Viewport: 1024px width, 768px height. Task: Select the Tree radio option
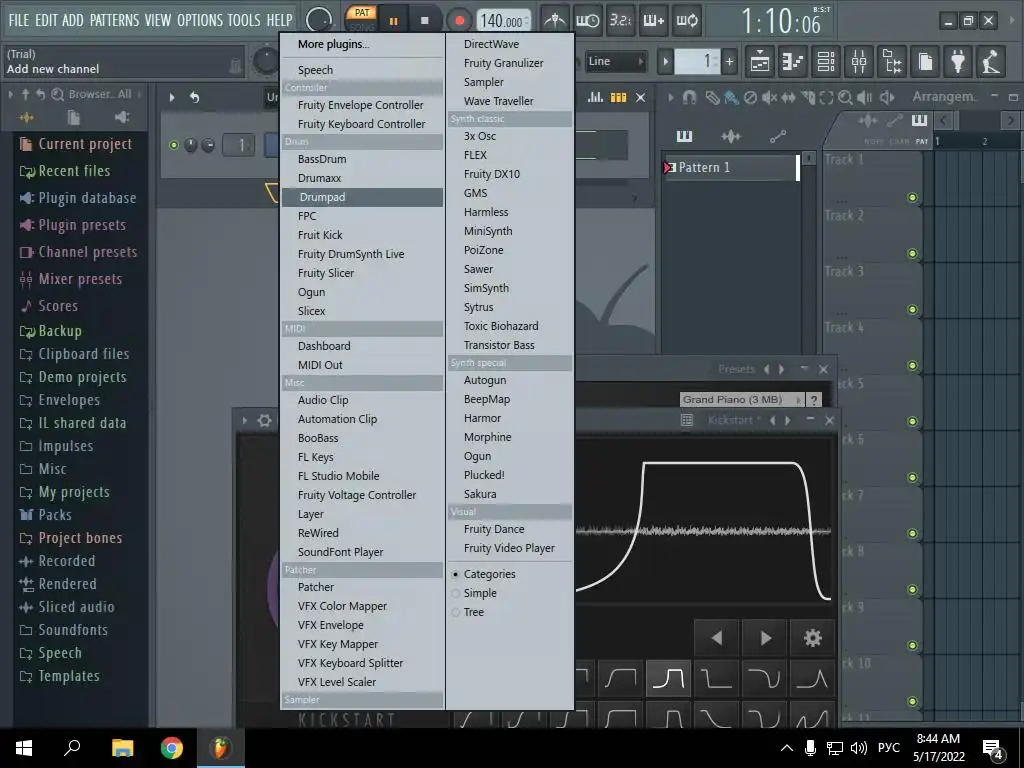click(x=468, y=612)
